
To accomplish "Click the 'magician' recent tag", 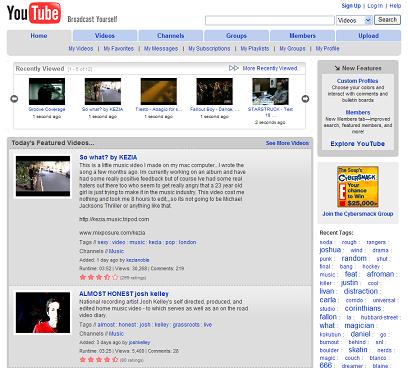I will click(x=359, y=326).
